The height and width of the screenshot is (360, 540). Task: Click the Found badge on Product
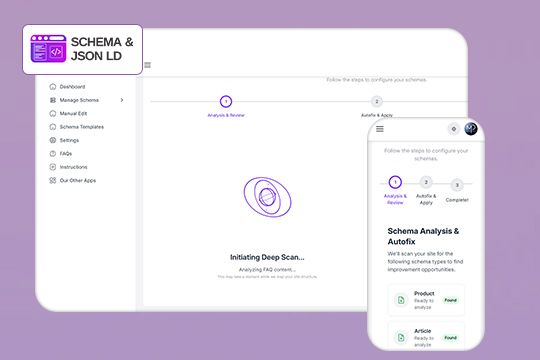point(450,300)
